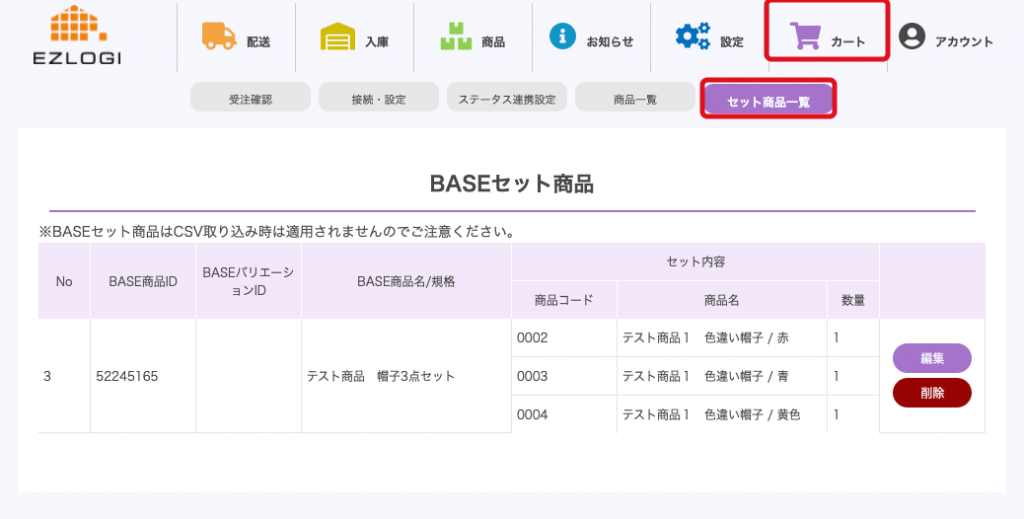Select the セット商品一覧 tab
Viewport: 1024px width, 519px height.
pos(768,101)
